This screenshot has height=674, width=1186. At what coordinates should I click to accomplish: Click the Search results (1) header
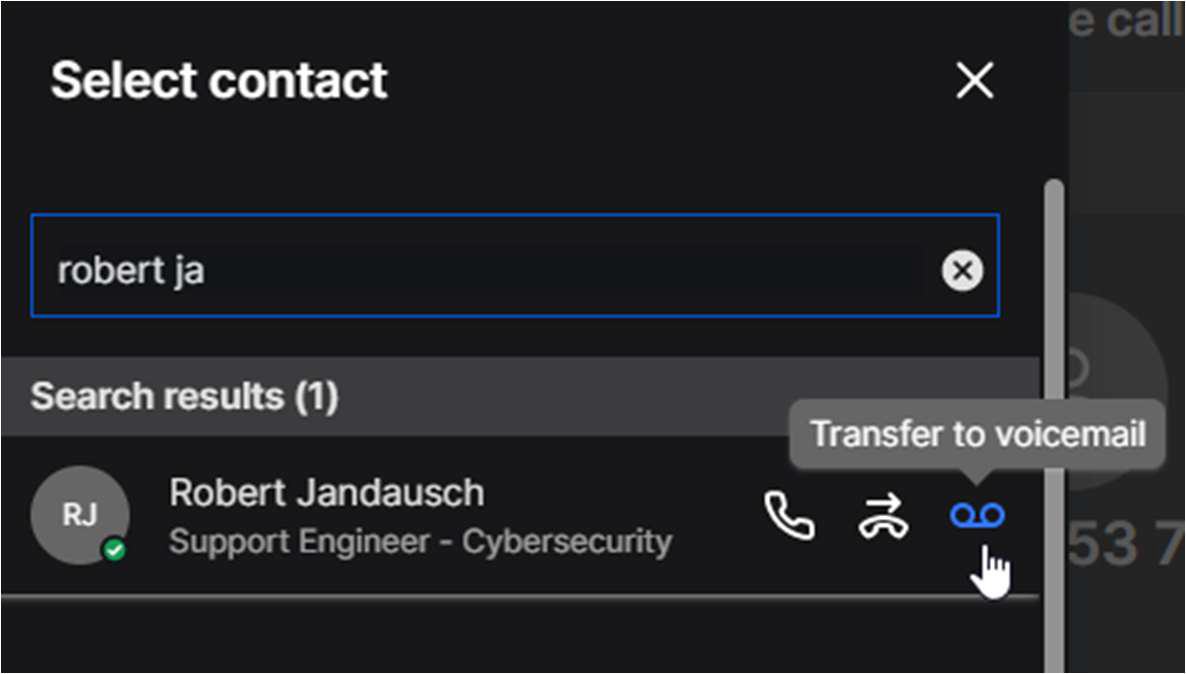coord(185,397)
